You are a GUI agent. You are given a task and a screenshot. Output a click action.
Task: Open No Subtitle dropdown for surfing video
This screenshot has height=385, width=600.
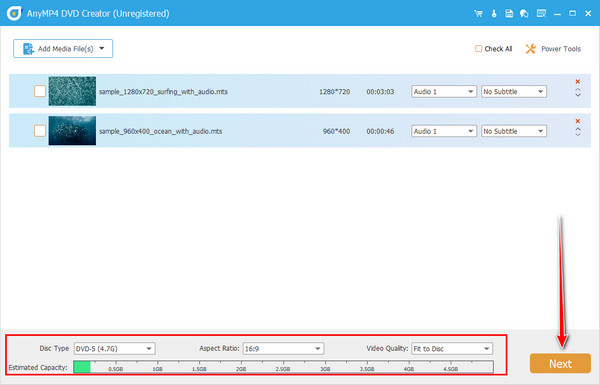(514, 91)
